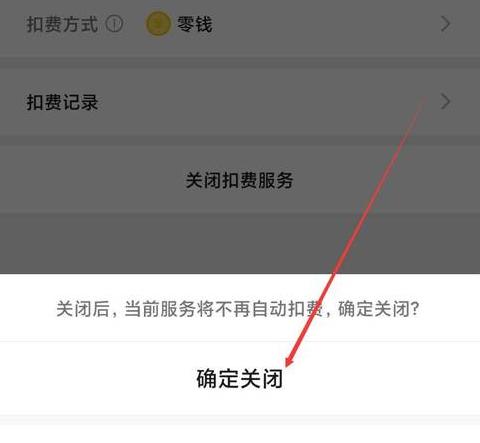Screen dimensions: 480x443
Task: Tap the info icon beside 扣费方式
Action: click(x=114, y=24)
